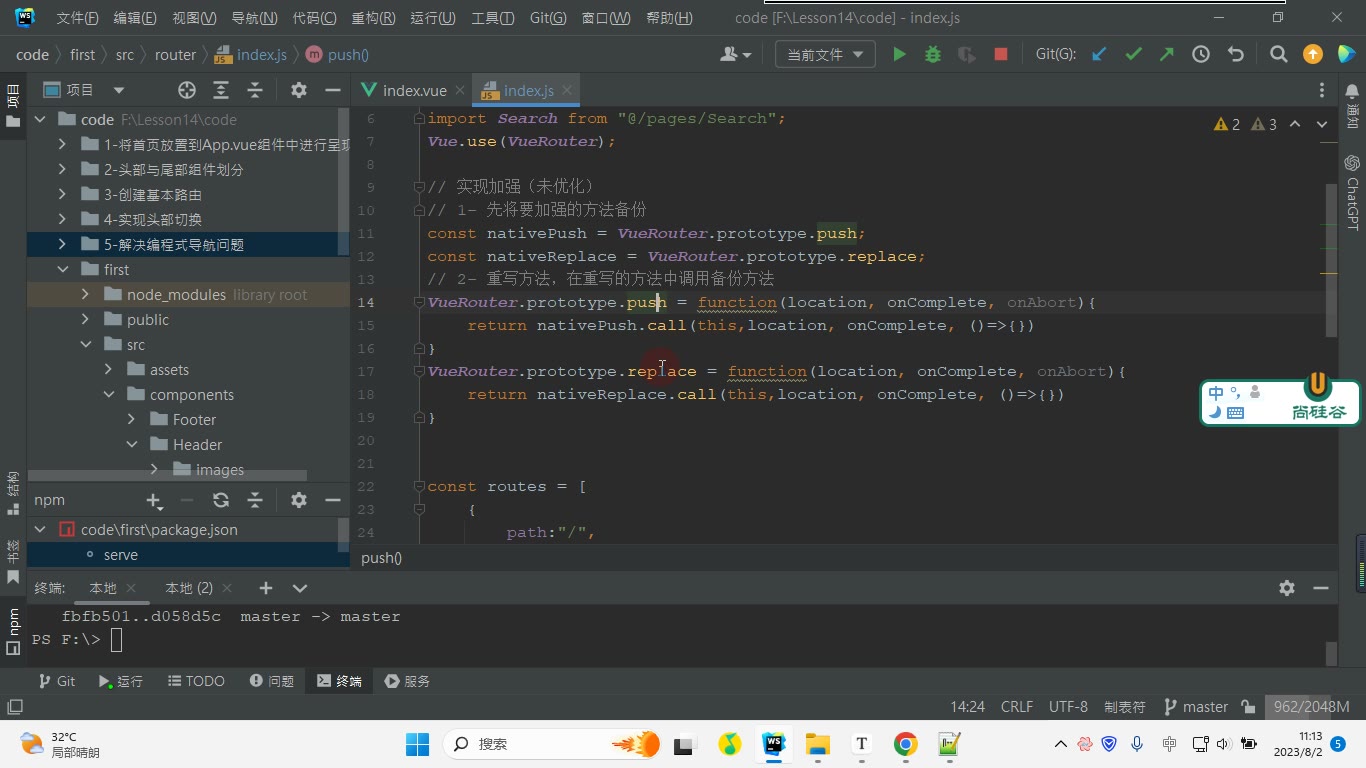The width and height of the screenshot is (1366, 768).
Task: Start debugging with the green bug icon
Action: tap(933, 55)
